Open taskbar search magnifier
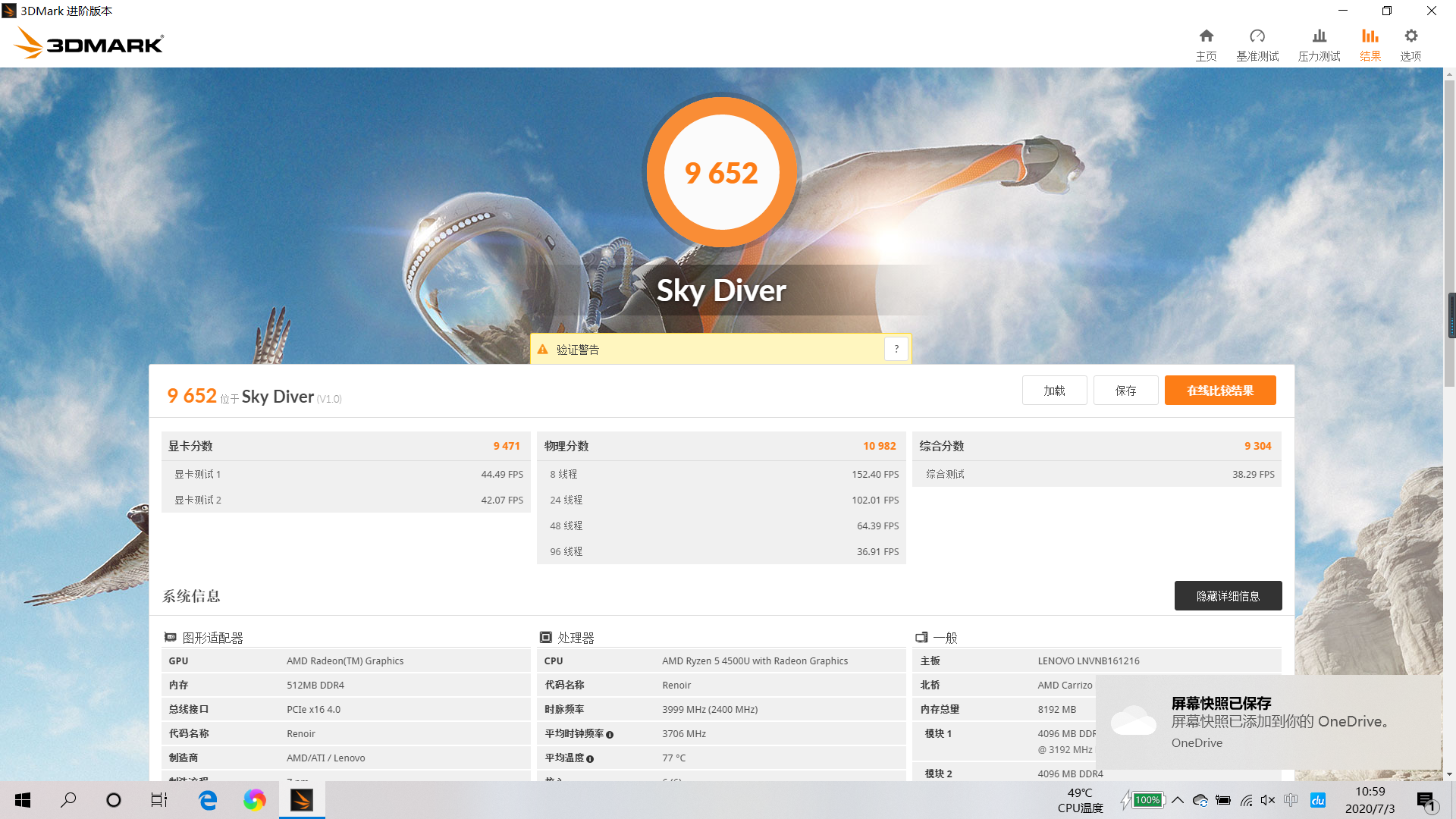Screen dimensions: 1456x819 68,800
